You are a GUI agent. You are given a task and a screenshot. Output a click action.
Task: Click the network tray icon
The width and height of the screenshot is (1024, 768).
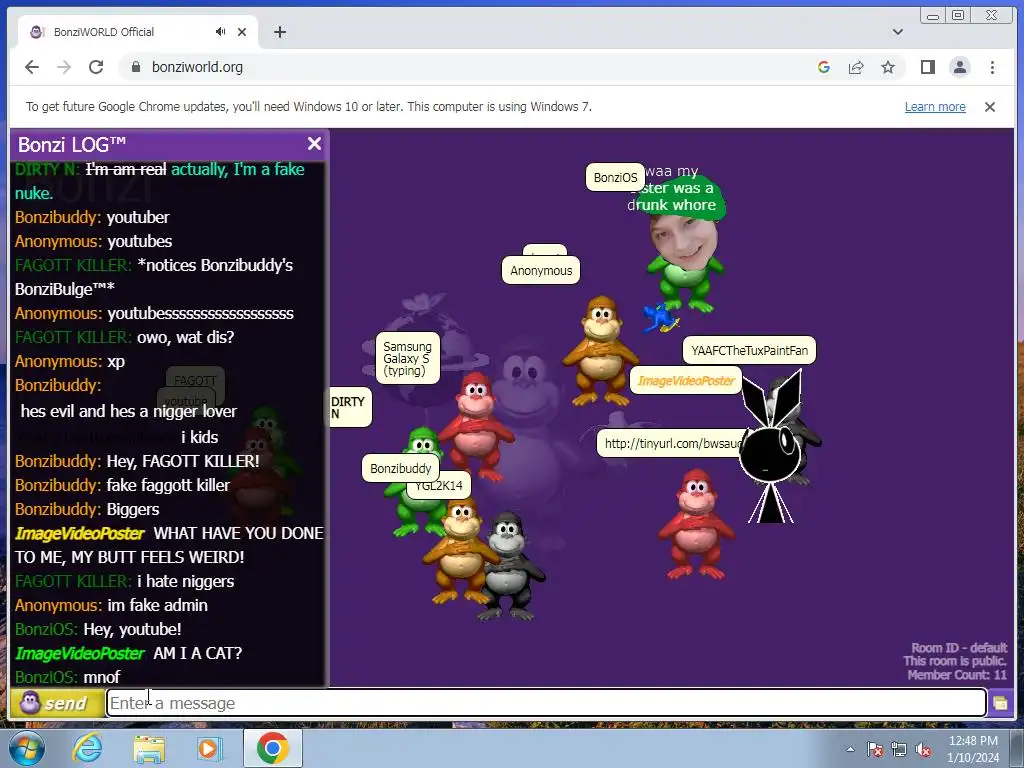click(x=899, y=749)
